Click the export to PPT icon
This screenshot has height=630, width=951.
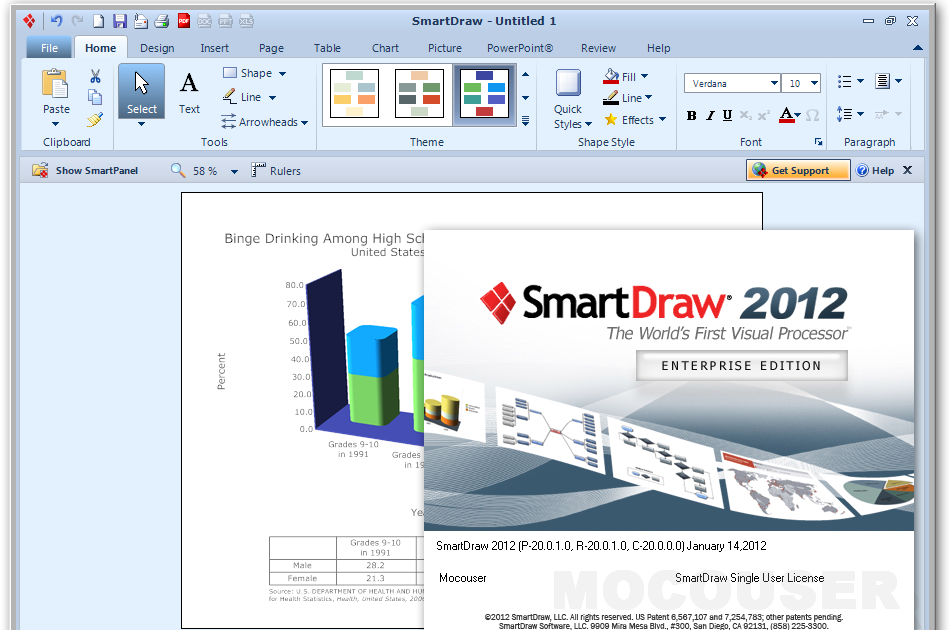pyautogui.click(x=226, y=21)
